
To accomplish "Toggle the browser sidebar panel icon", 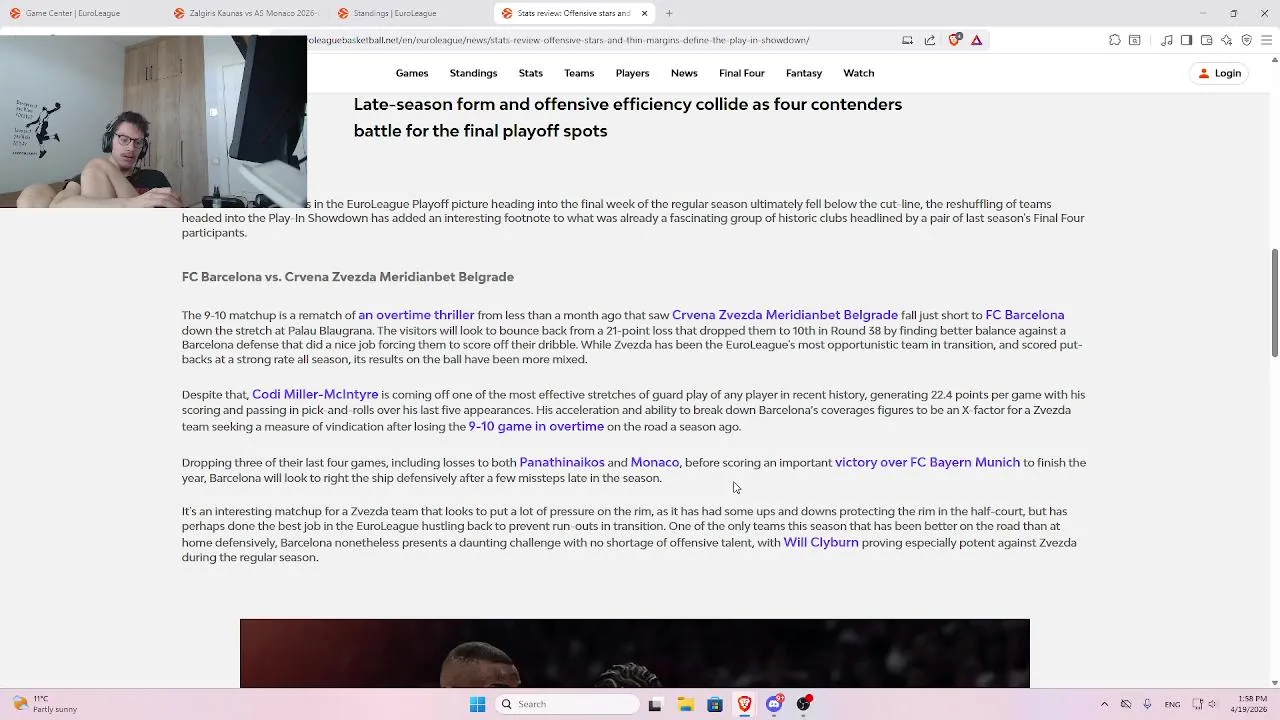I will 1186,40.
